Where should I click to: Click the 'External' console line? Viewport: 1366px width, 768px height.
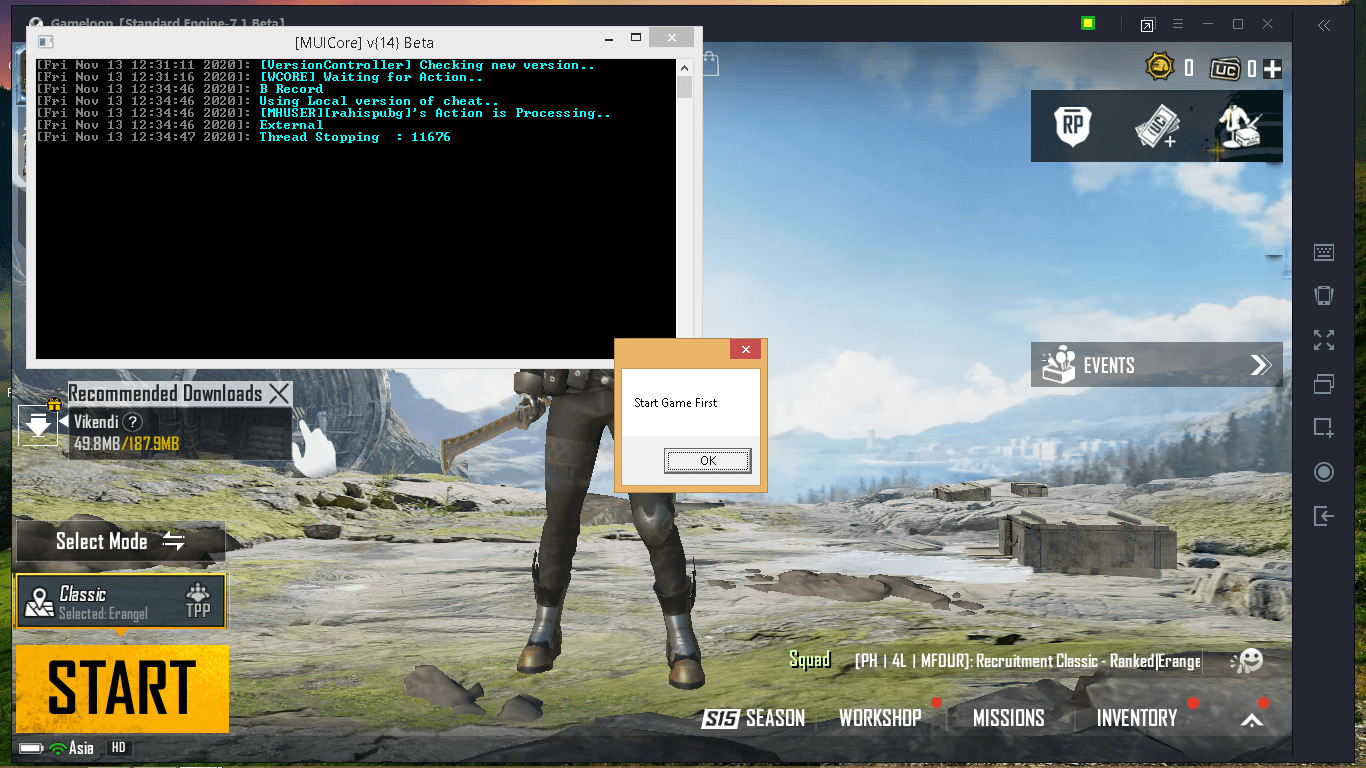291,125
